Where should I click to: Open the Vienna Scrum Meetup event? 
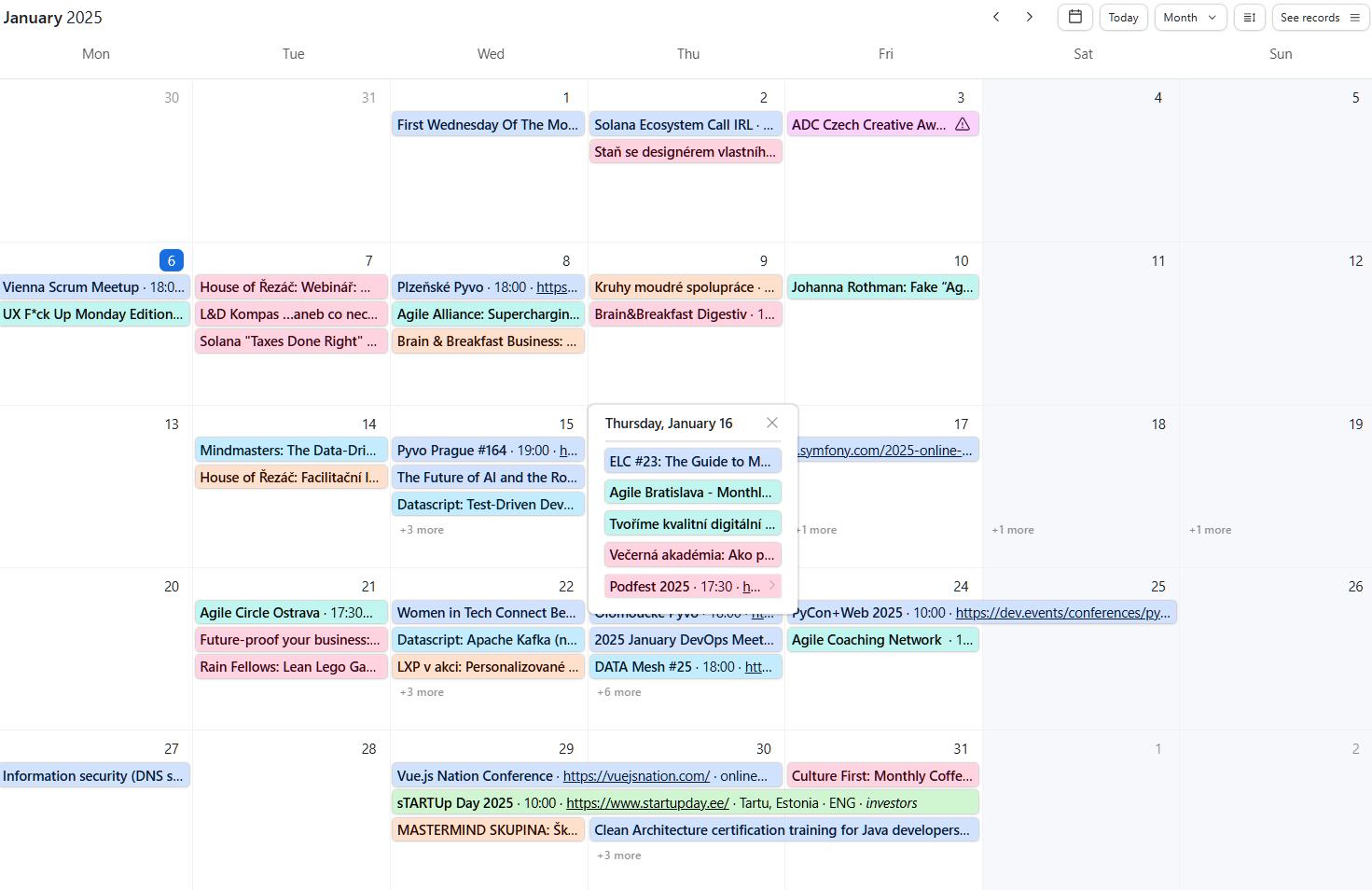point(71,287)
